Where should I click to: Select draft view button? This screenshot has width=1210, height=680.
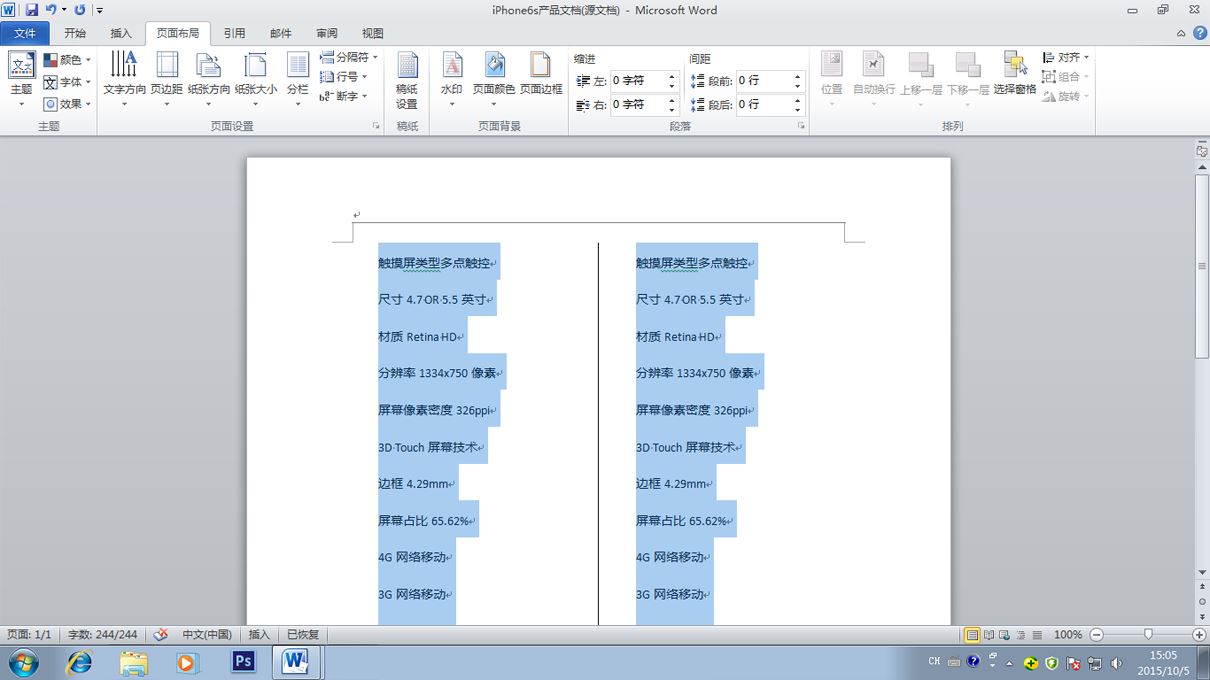pyautogui.click(x=1037, y=634)
